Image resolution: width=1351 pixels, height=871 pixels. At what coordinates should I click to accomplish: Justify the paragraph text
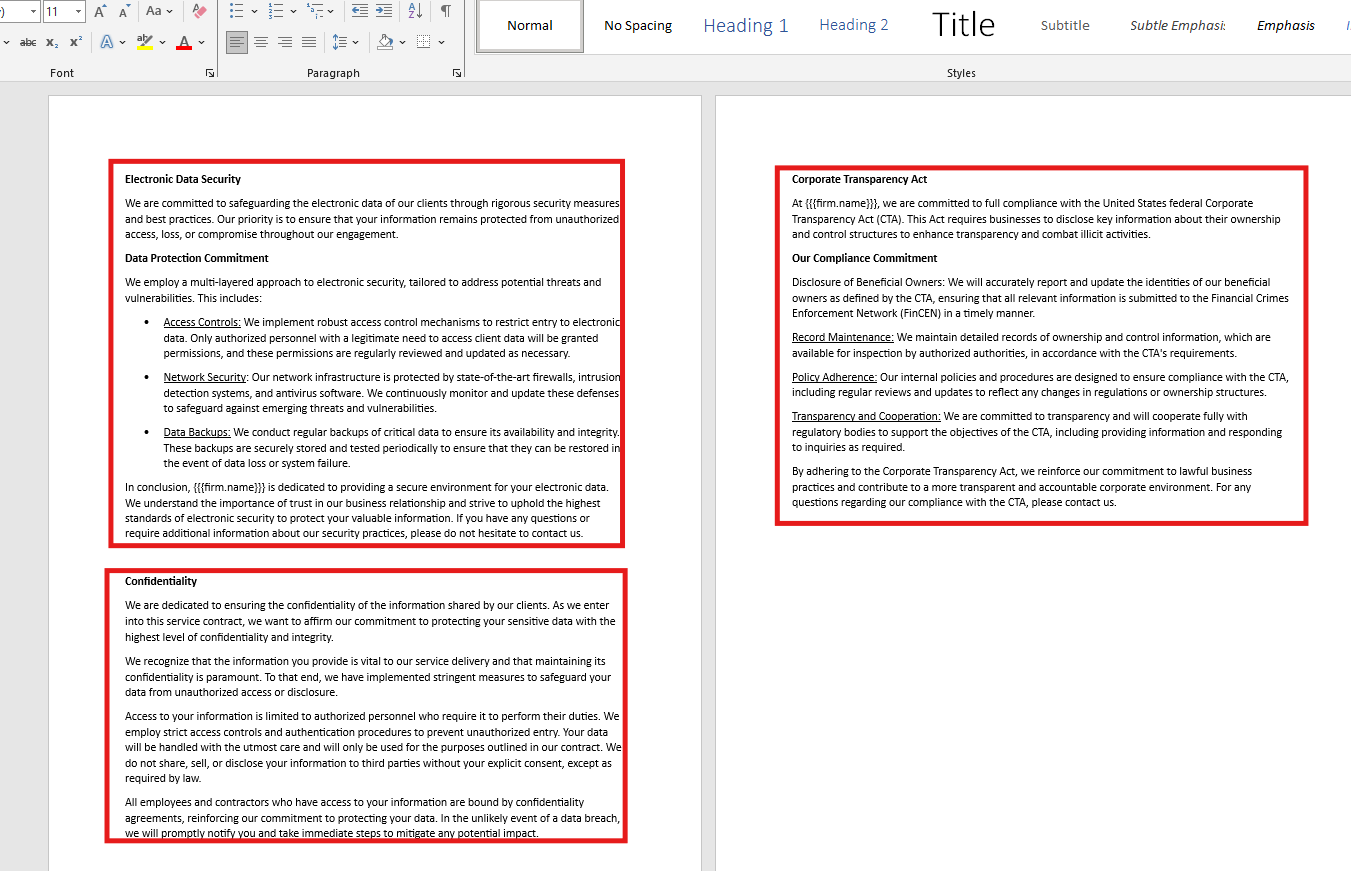coord(309,42)
